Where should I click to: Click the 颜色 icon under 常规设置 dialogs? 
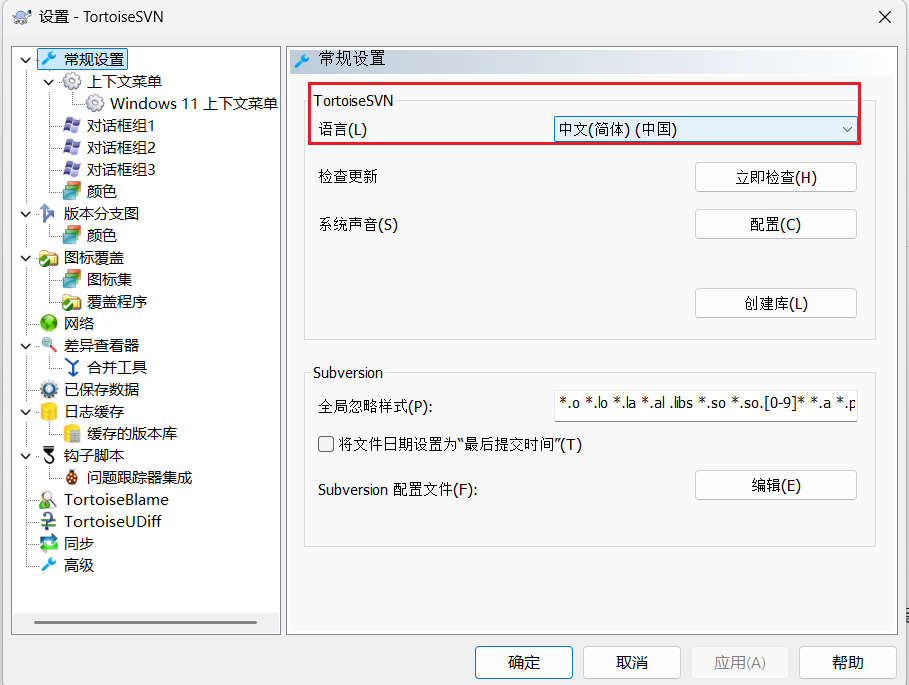coord(72,191)
